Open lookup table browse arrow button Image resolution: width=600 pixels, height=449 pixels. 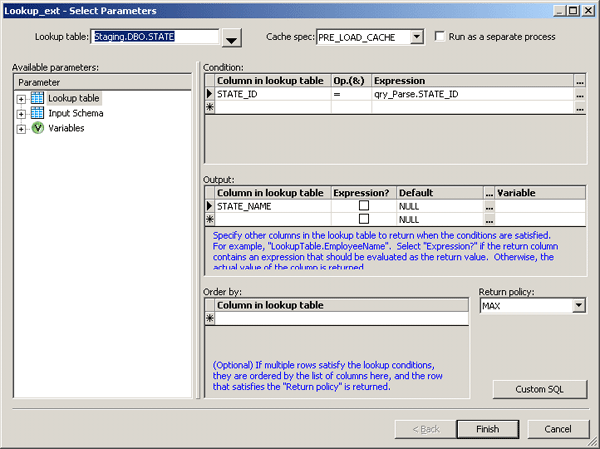click(232, 38)
